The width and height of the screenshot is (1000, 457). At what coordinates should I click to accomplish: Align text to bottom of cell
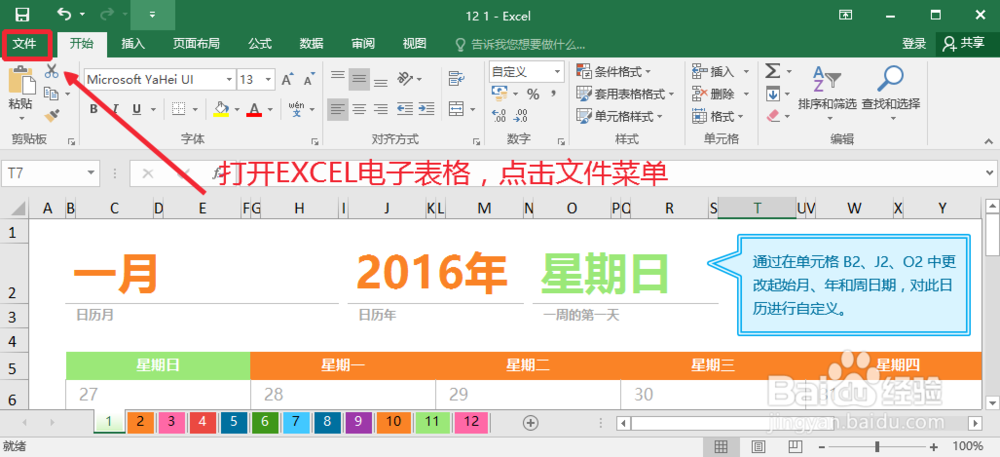[381, 80]
